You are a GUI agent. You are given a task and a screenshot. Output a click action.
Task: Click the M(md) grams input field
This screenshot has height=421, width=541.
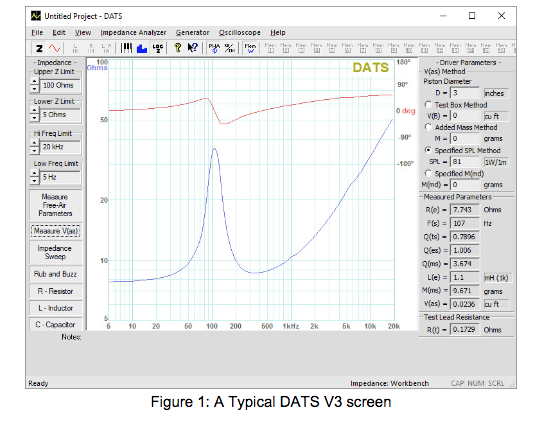(x=464, y=185)
